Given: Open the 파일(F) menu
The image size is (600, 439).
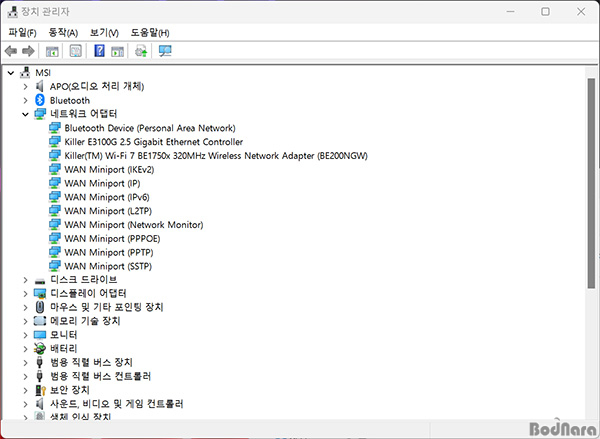Looking at the screenshot, I should click(x=22, y=32).
